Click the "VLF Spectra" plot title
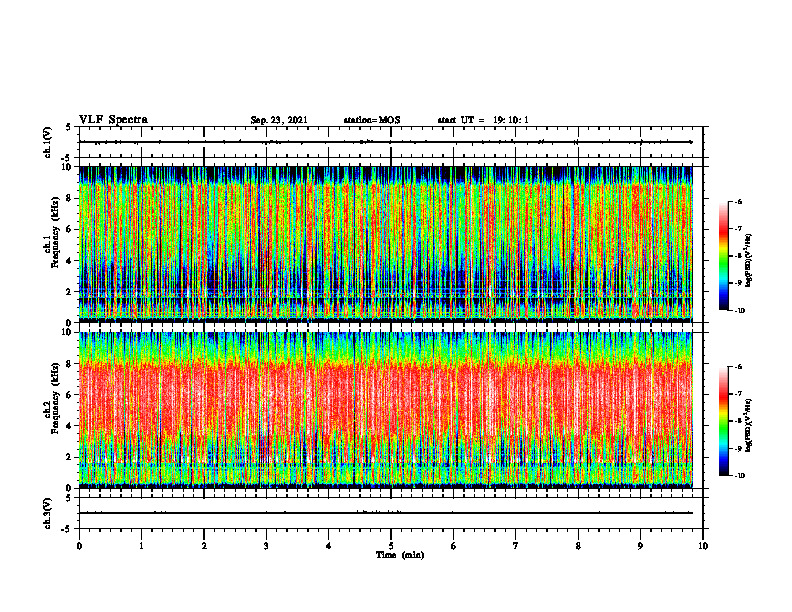This screenshot has height=612, width=792. tap(113, 120)
